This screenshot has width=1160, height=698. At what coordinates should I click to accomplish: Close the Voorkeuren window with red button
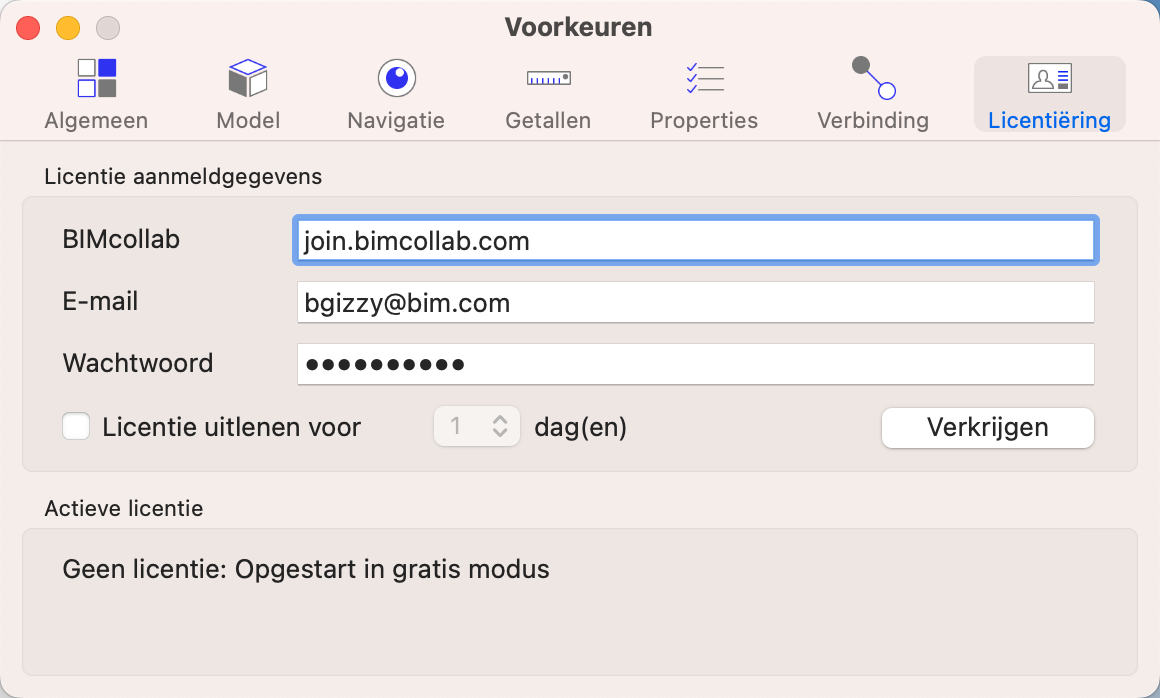pyautogui.click(x=28, y=28)
